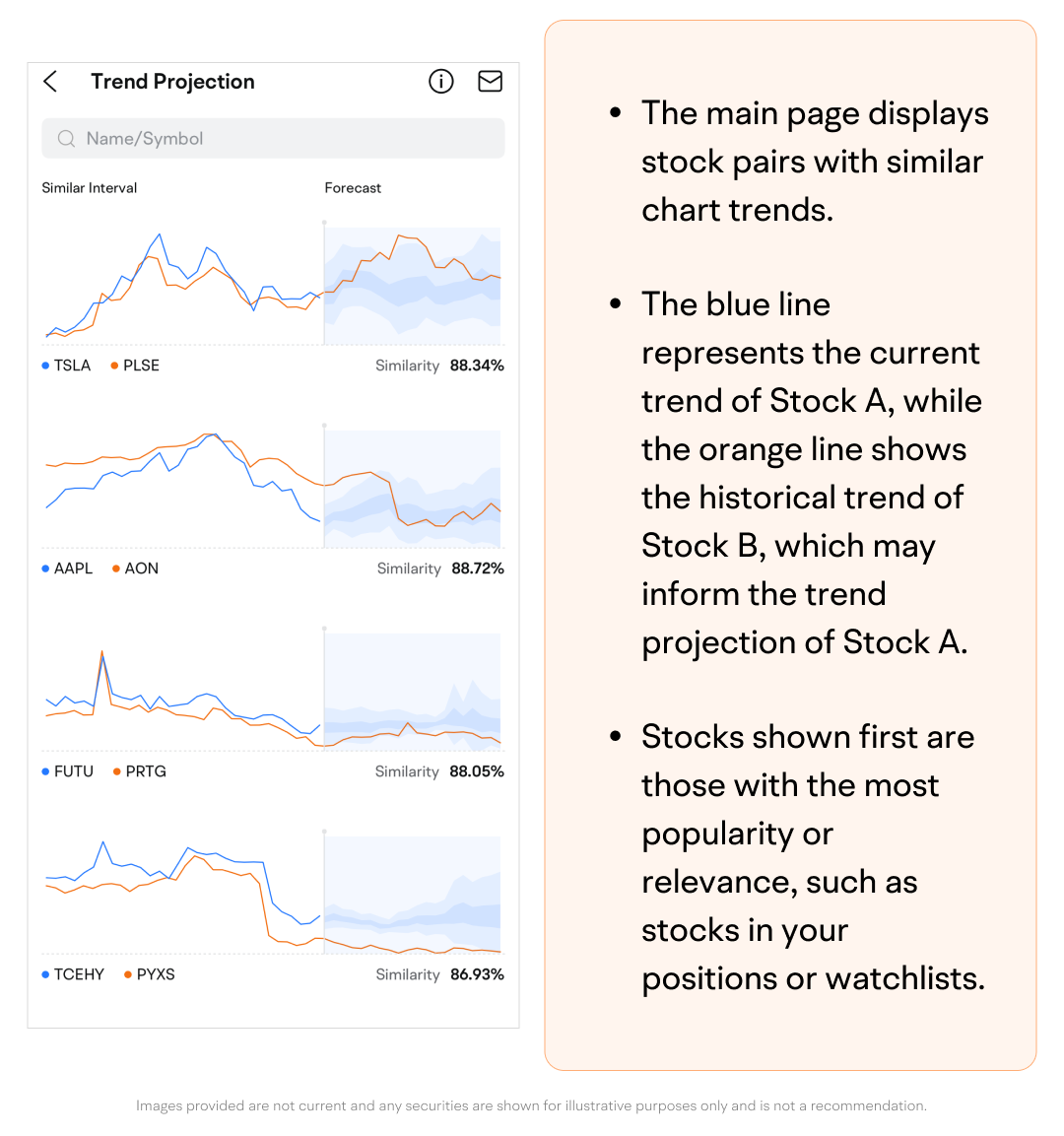Select the AON ticker label
1064x1136 pixels.
coord(142,568)
